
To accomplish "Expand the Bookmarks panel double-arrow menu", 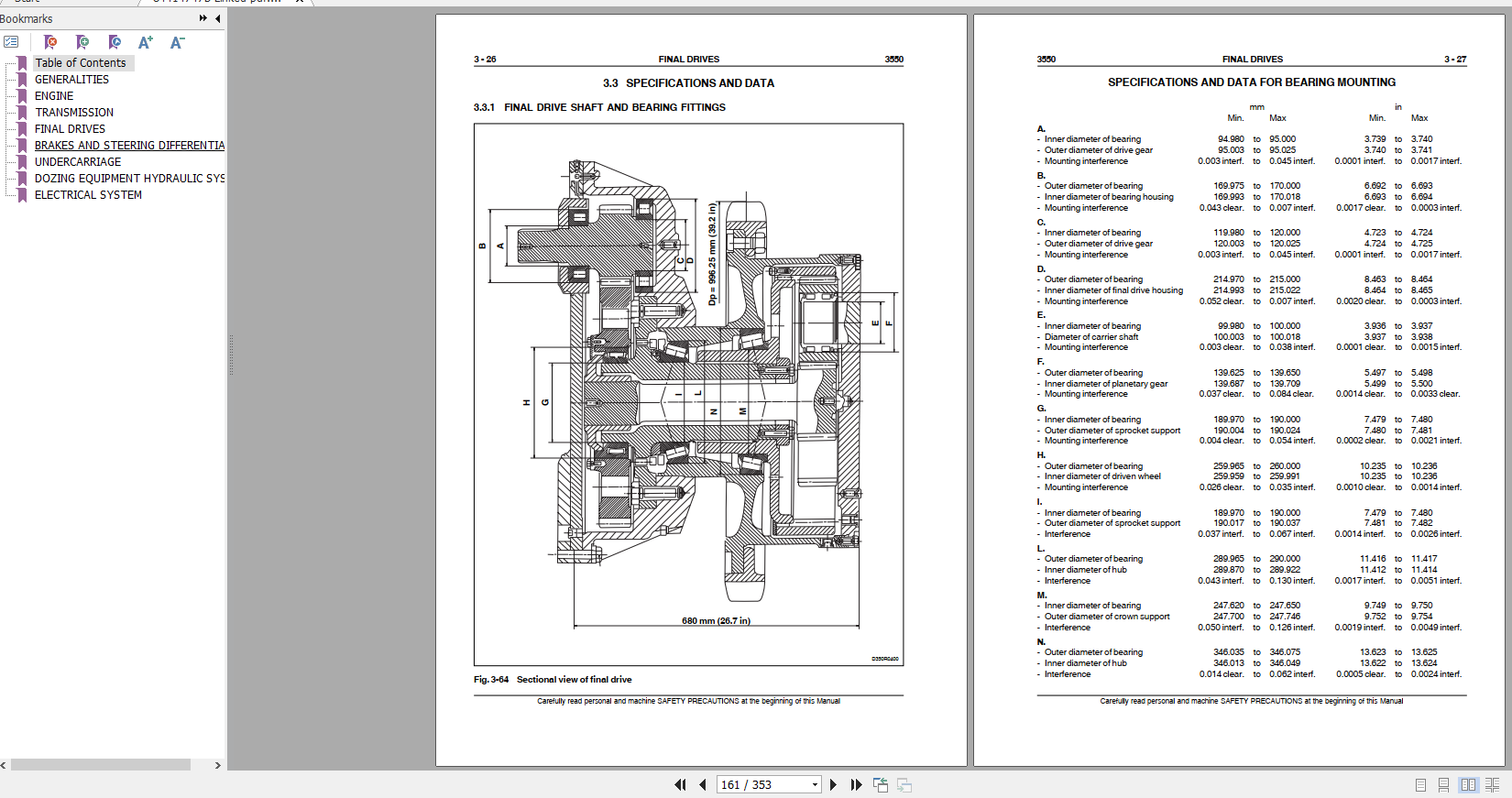I will pos(203,18).
